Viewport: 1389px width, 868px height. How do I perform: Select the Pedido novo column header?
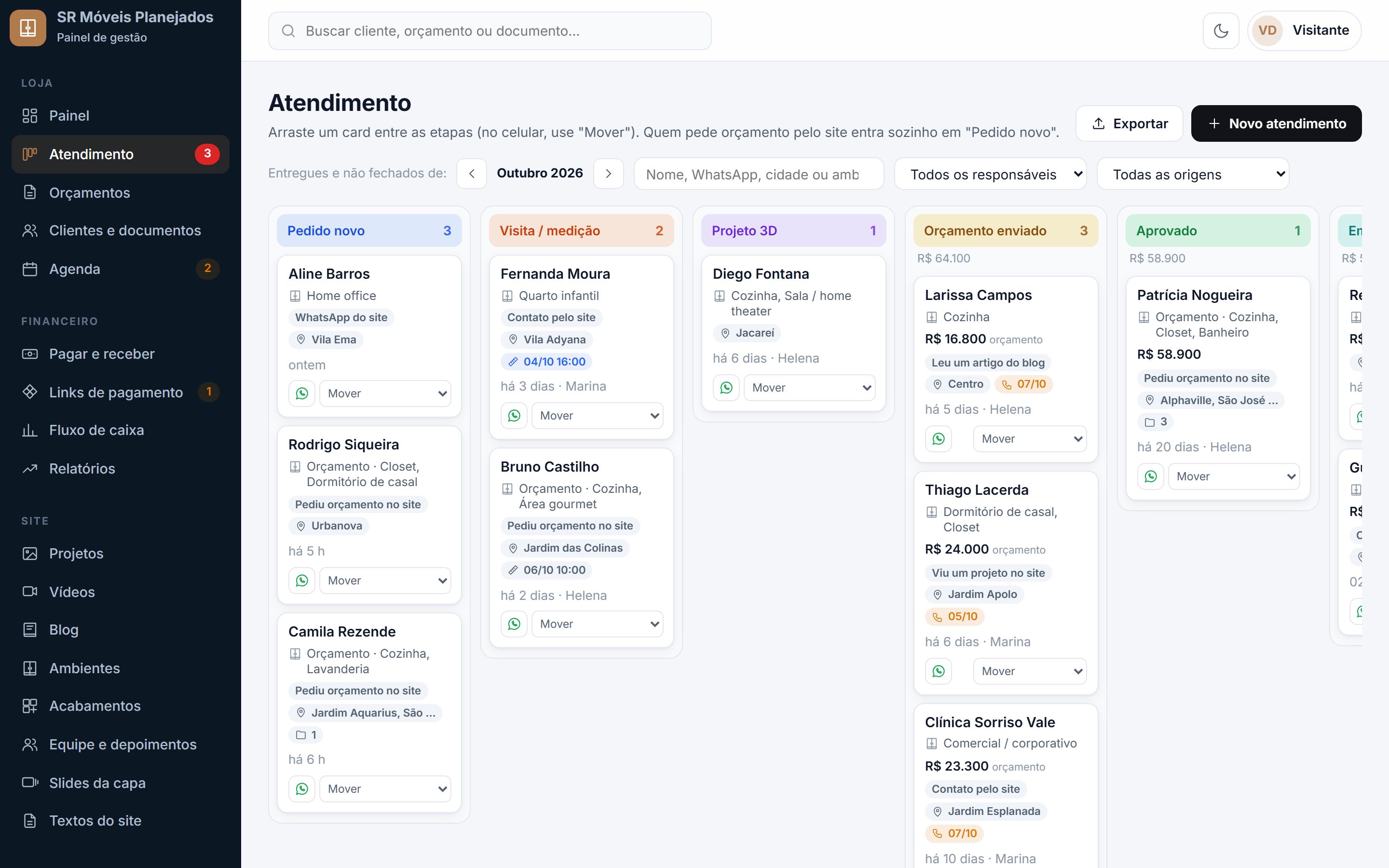click(x=369, y=231)
